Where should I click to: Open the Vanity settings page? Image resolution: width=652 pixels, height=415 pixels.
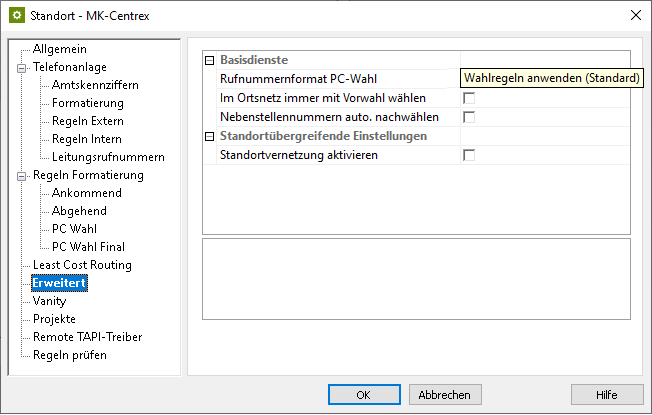[49, 301]
